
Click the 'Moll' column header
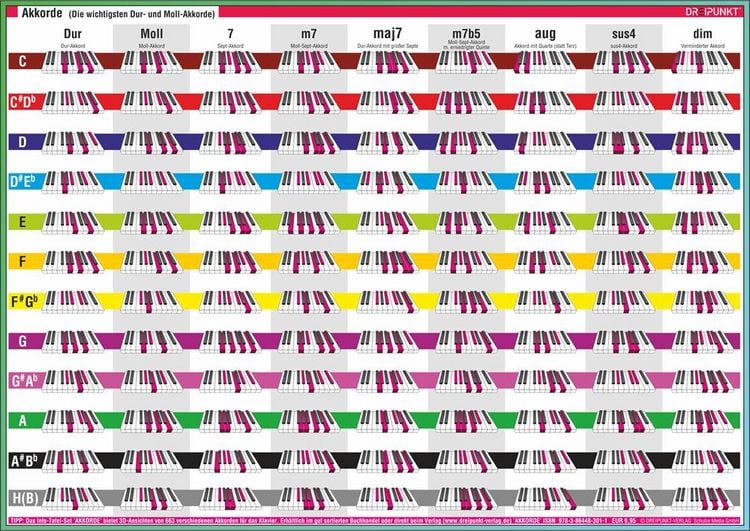click(x=152, y=33)
